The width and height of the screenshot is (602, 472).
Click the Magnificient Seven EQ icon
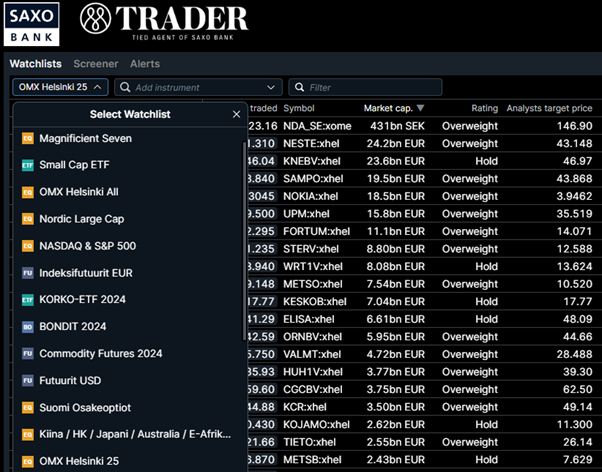[28, 138]
